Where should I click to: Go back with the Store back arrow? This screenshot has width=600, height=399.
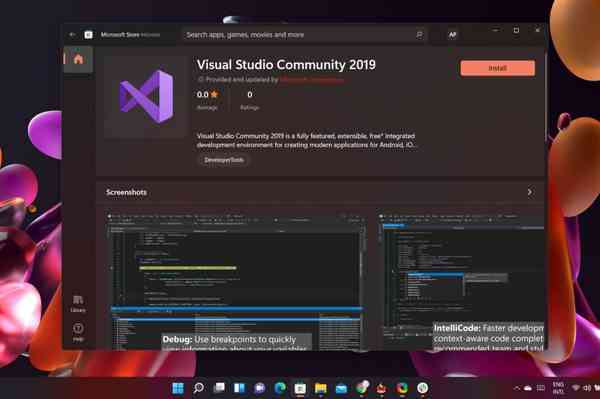(x=72, y=35)
